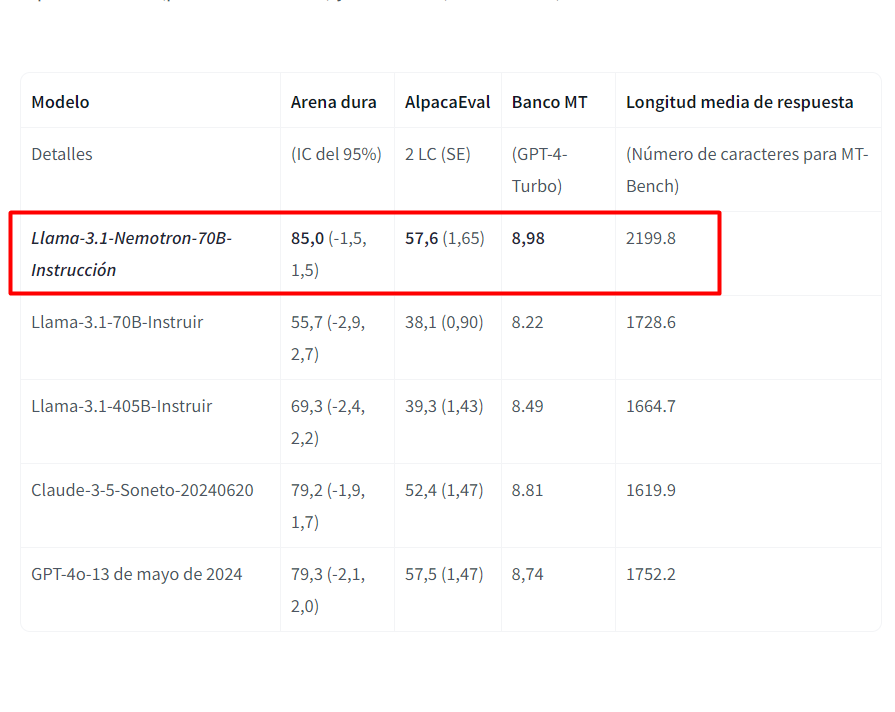The image size is (895, 712).
Task: Select '(Número de caracteres para MT-Bench)' cell
Action: [747, 170]
